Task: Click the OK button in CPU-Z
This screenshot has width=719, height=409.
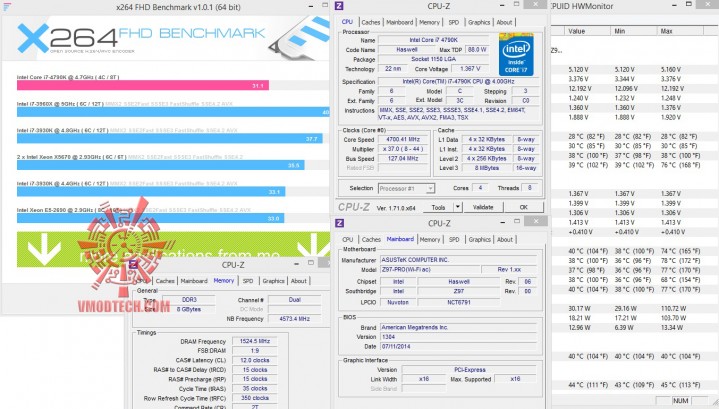Action: point(524,207)
